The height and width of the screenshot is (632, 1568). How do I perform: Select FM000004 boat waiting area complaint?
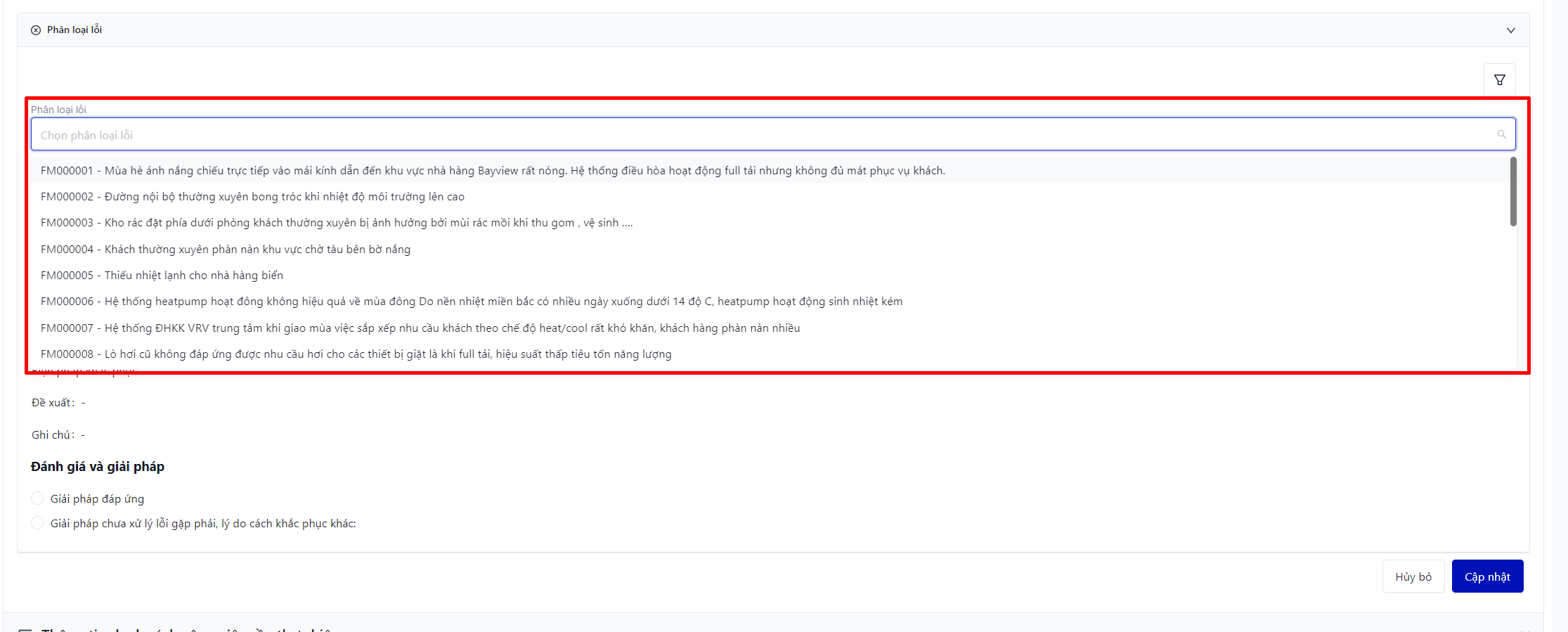click(226, 250)
